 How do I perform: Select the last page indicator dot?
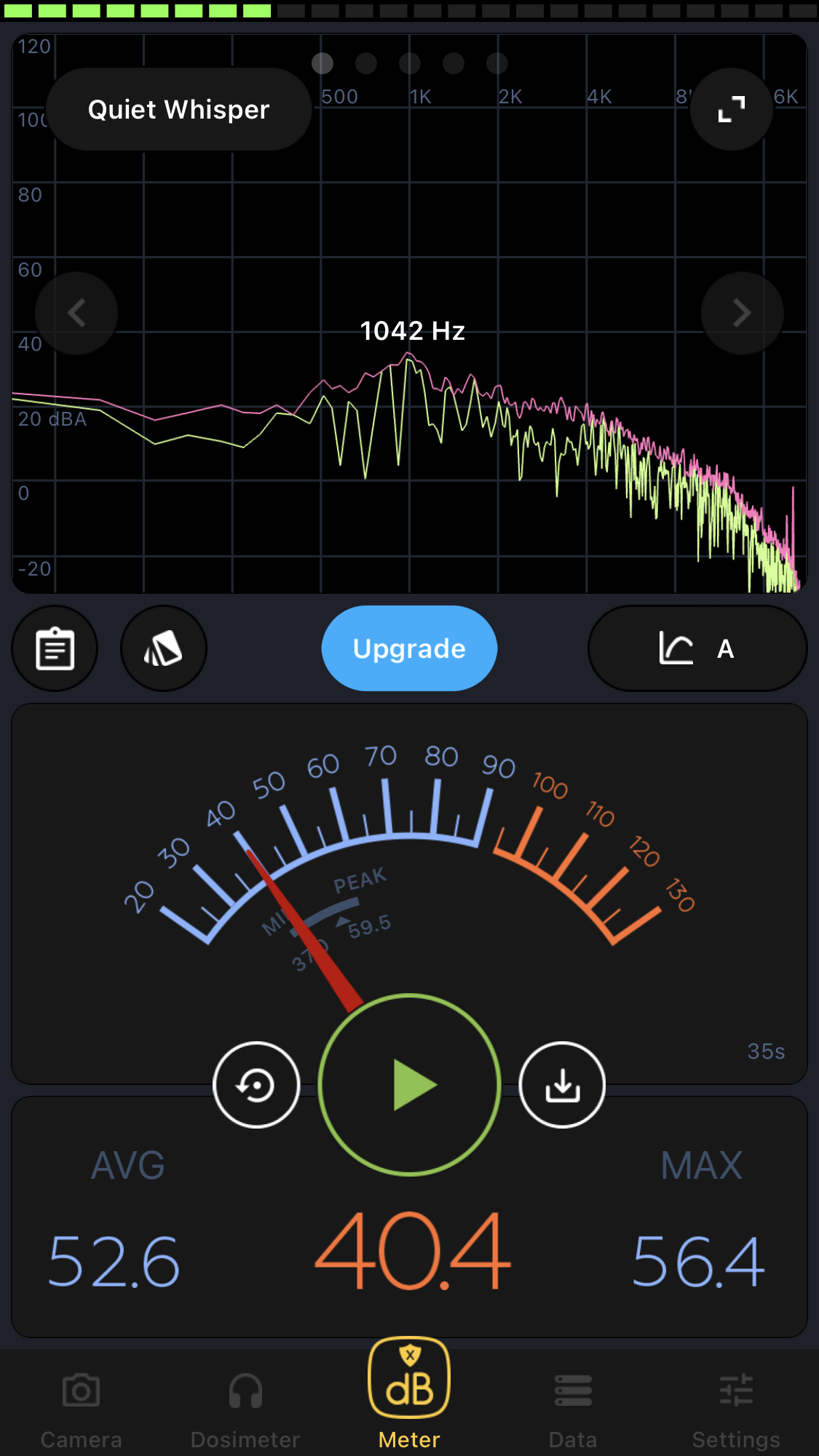tap(497, 63)
